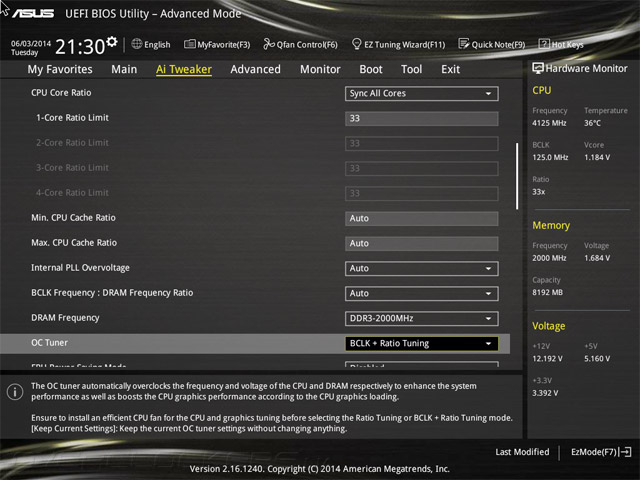Click CPU frequency value 4125 MHz
The width and height of the screenshot is (640, 480).
point(549,123)
